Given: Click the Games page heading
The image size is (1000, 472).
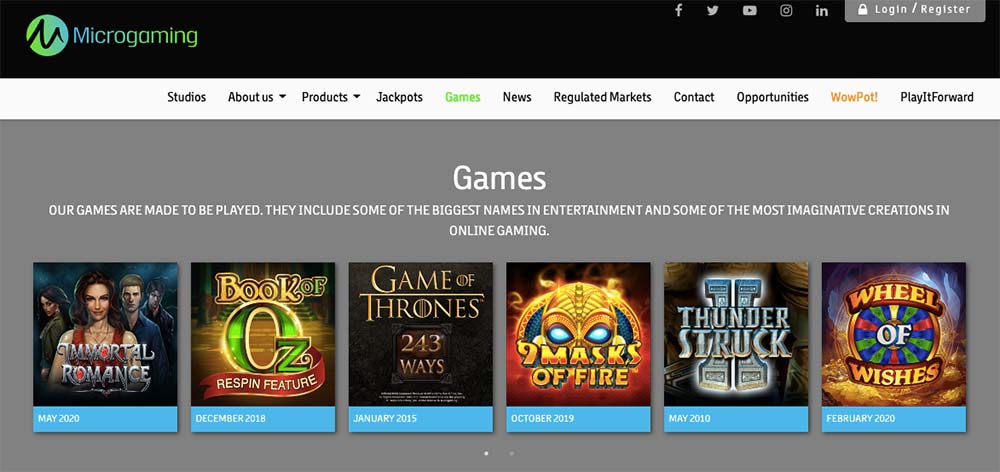Looking at the screenshot, I should pyautogui.click(x=499, y=178).
